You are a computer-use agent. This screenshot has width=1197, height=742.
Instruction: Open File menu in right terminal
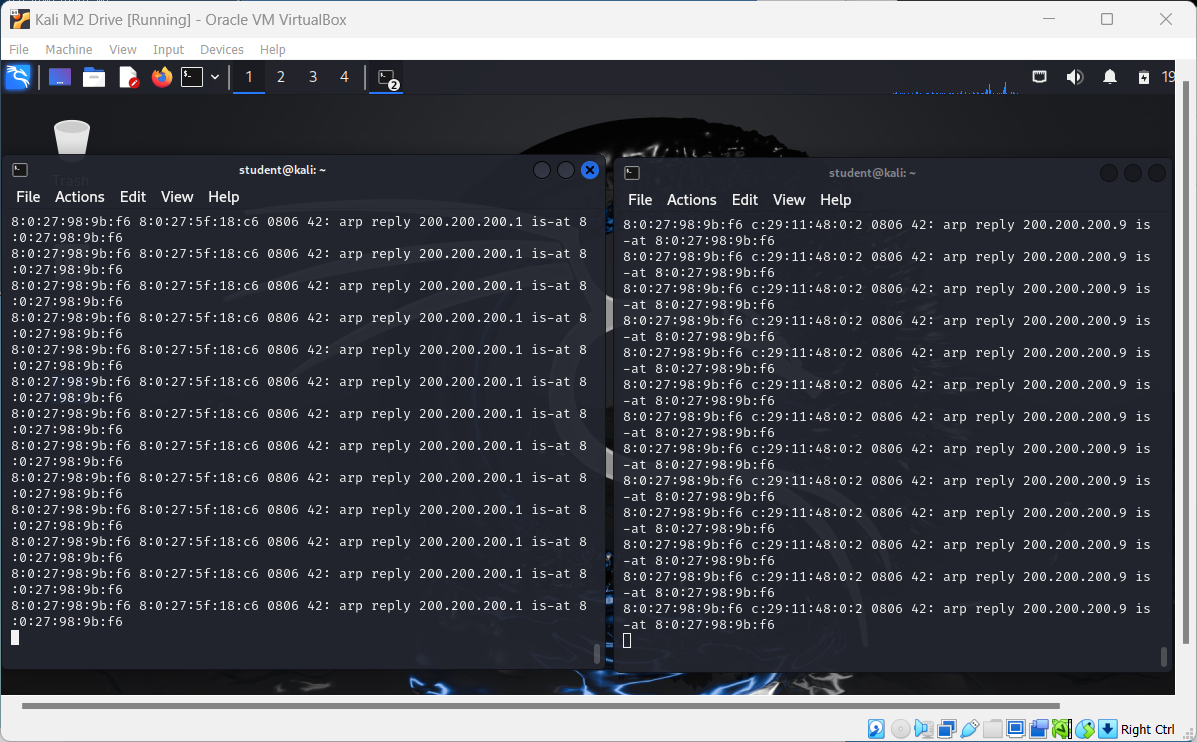click(640, 200)
